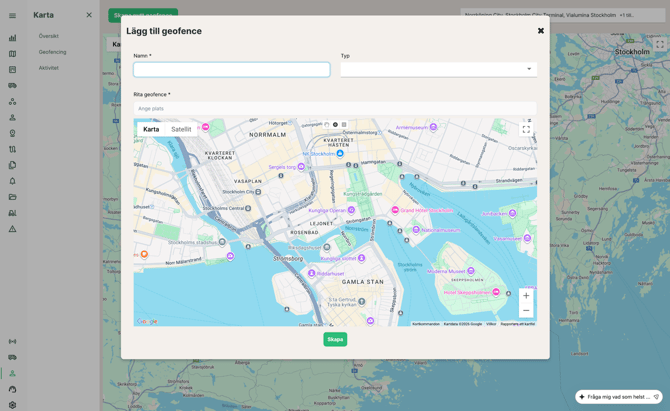
Task: Toggle fullscreen on the geofence map
Action: point(526,129)
